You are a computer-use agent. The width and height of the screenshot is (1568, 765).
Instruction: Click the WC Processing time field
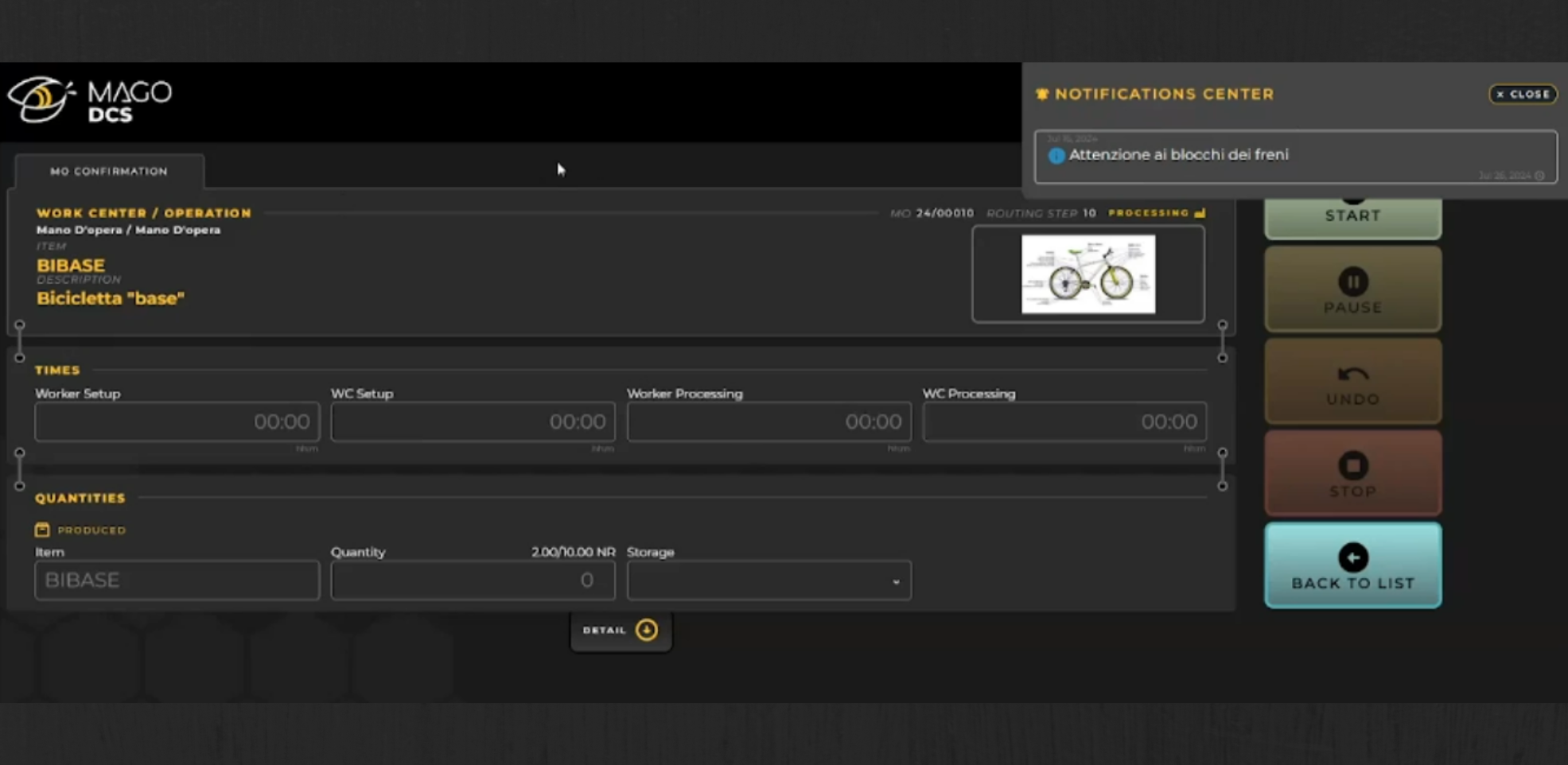[1064, 421]
